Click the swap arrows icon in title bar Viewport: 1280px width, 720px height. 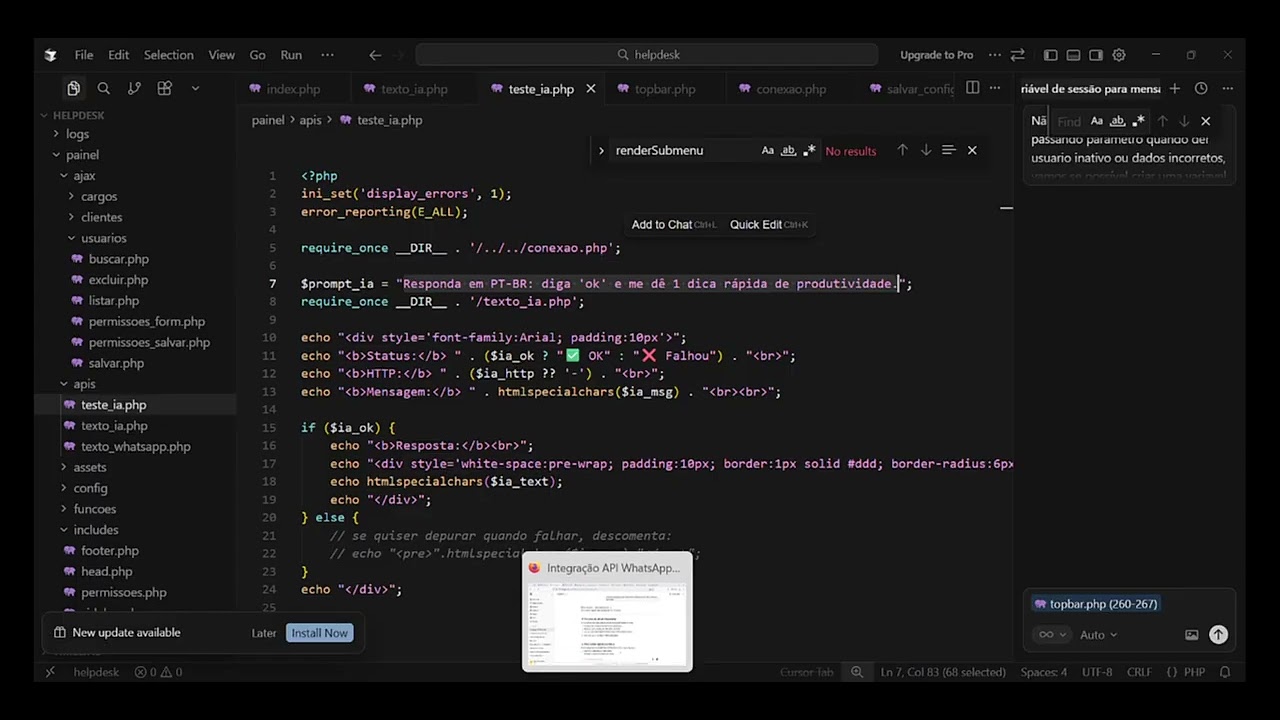(1018, 55)
